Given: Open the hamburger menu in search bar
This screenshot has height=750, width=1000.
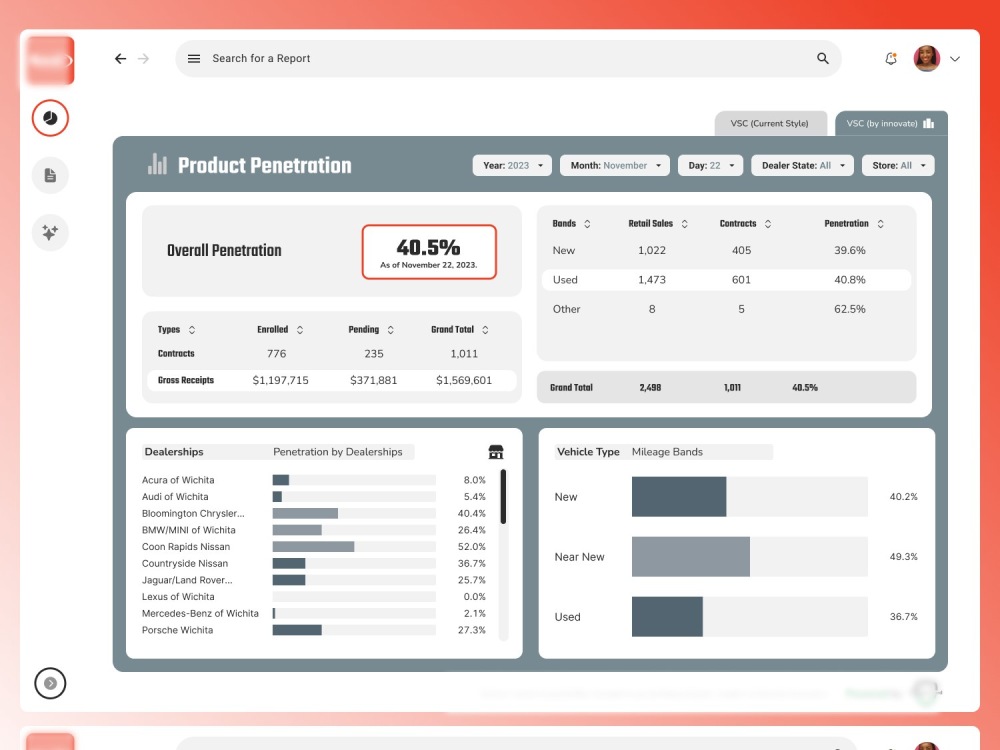Looking at the screenshot, I should [194, 59].
